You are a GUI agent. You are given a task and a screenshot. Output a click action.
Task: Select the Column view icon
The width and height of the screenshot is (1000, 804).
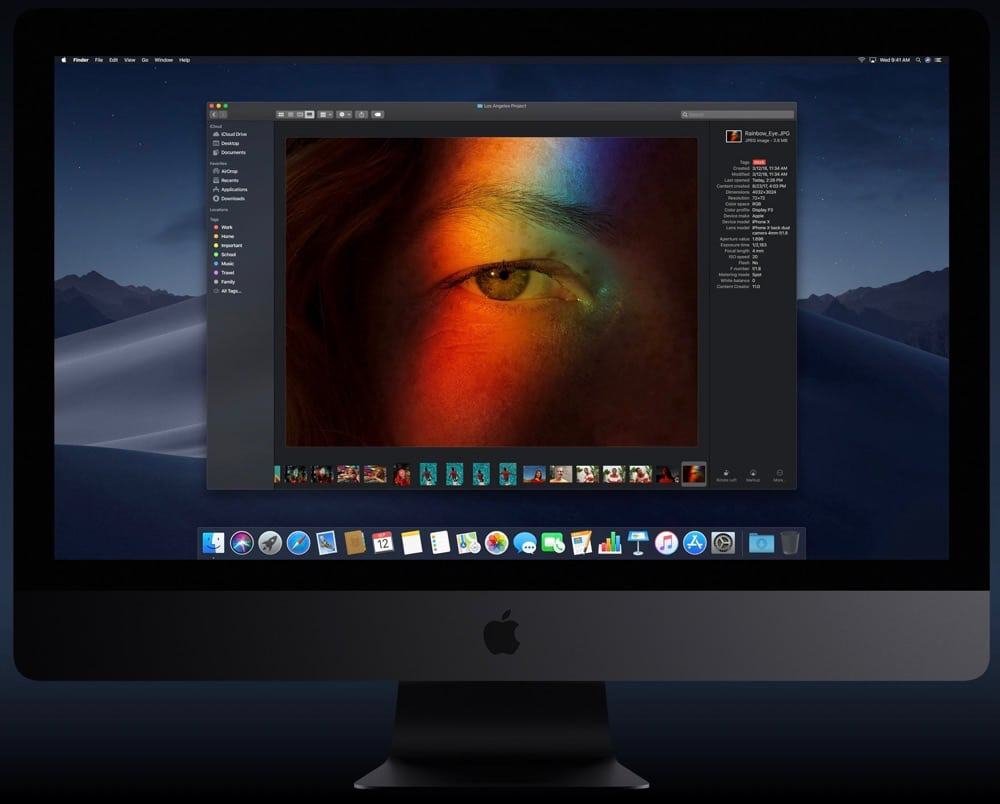(x=299, y=115)
